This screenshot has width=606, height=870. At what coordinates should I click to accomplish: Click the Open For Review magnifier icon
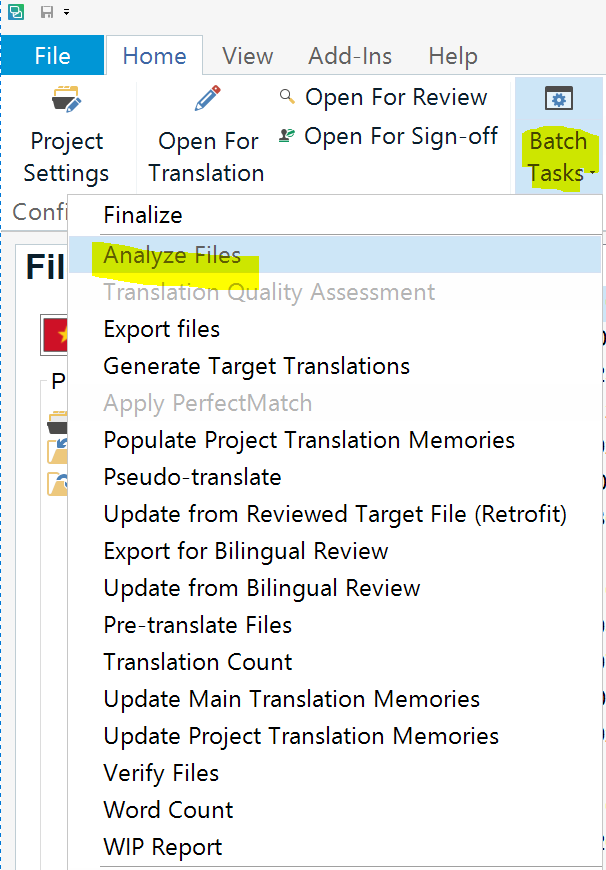coord(288,97)
